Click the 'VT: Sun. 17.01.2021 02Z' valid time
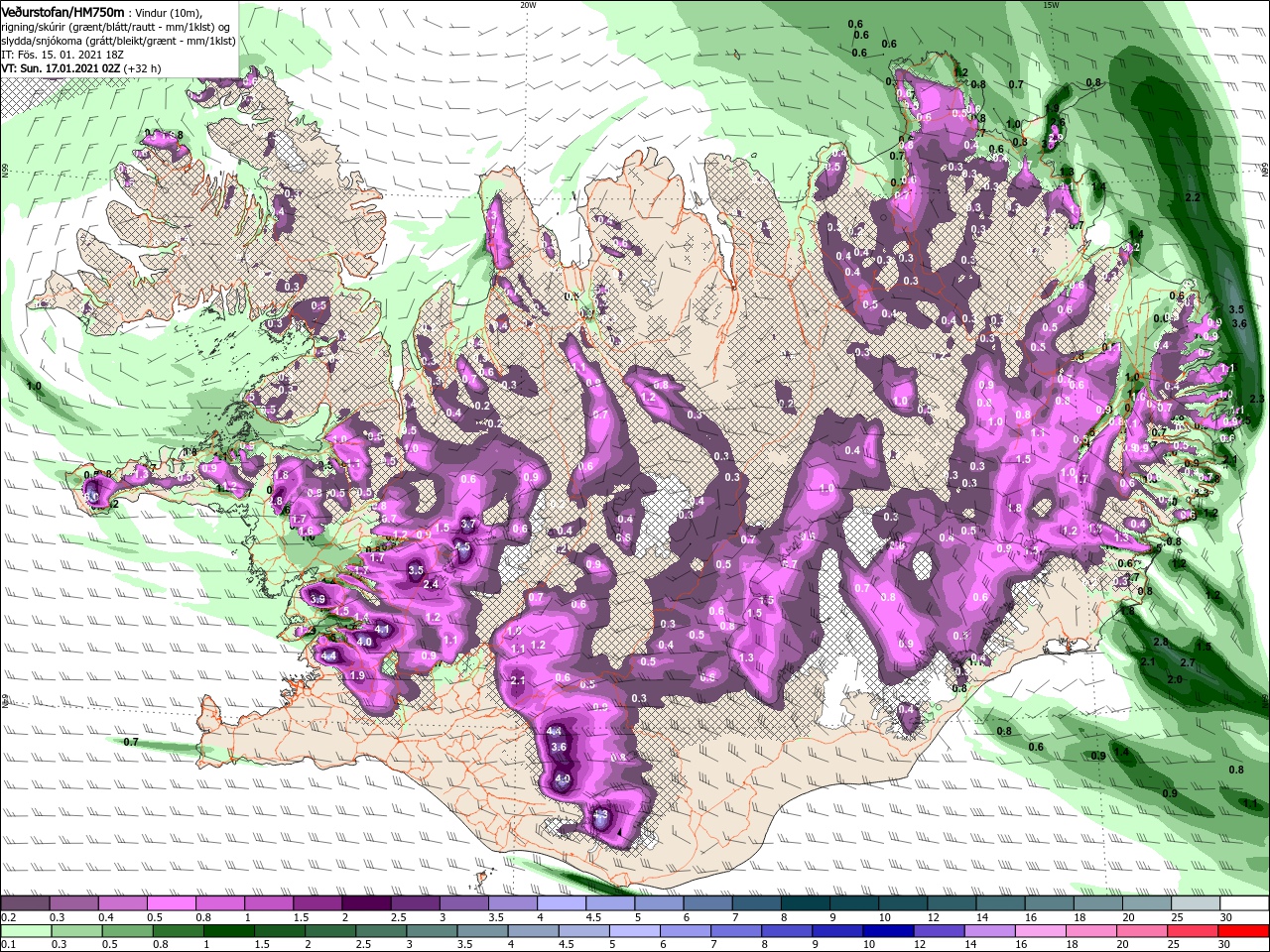Viewport: 1270px width, 952px height. (61, 68)
